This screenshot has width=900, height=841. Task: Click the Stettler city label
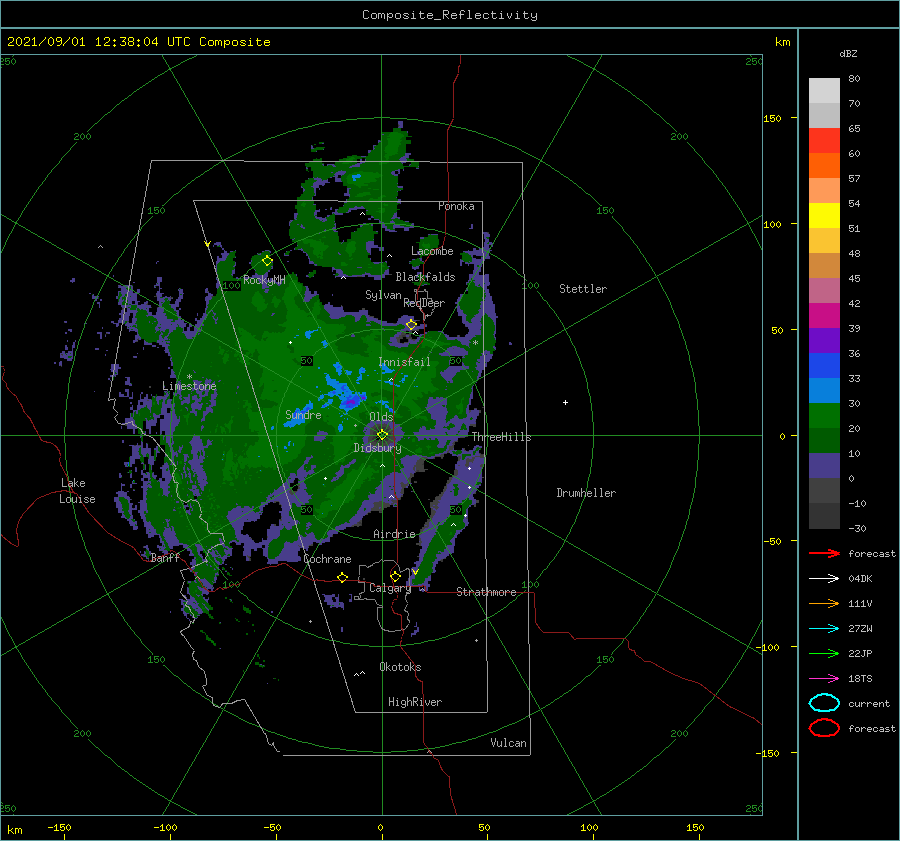point(583,289)
